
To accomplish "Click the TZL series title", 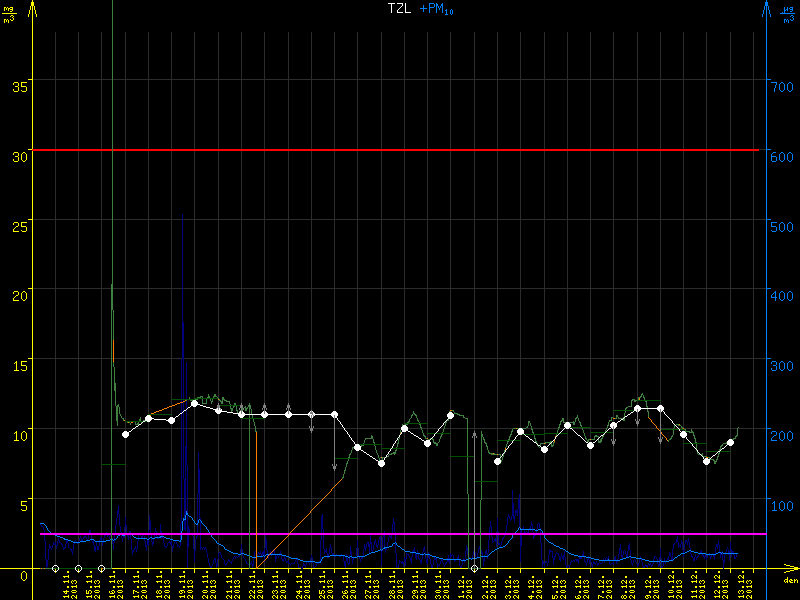I will click(x=398, y=9).
